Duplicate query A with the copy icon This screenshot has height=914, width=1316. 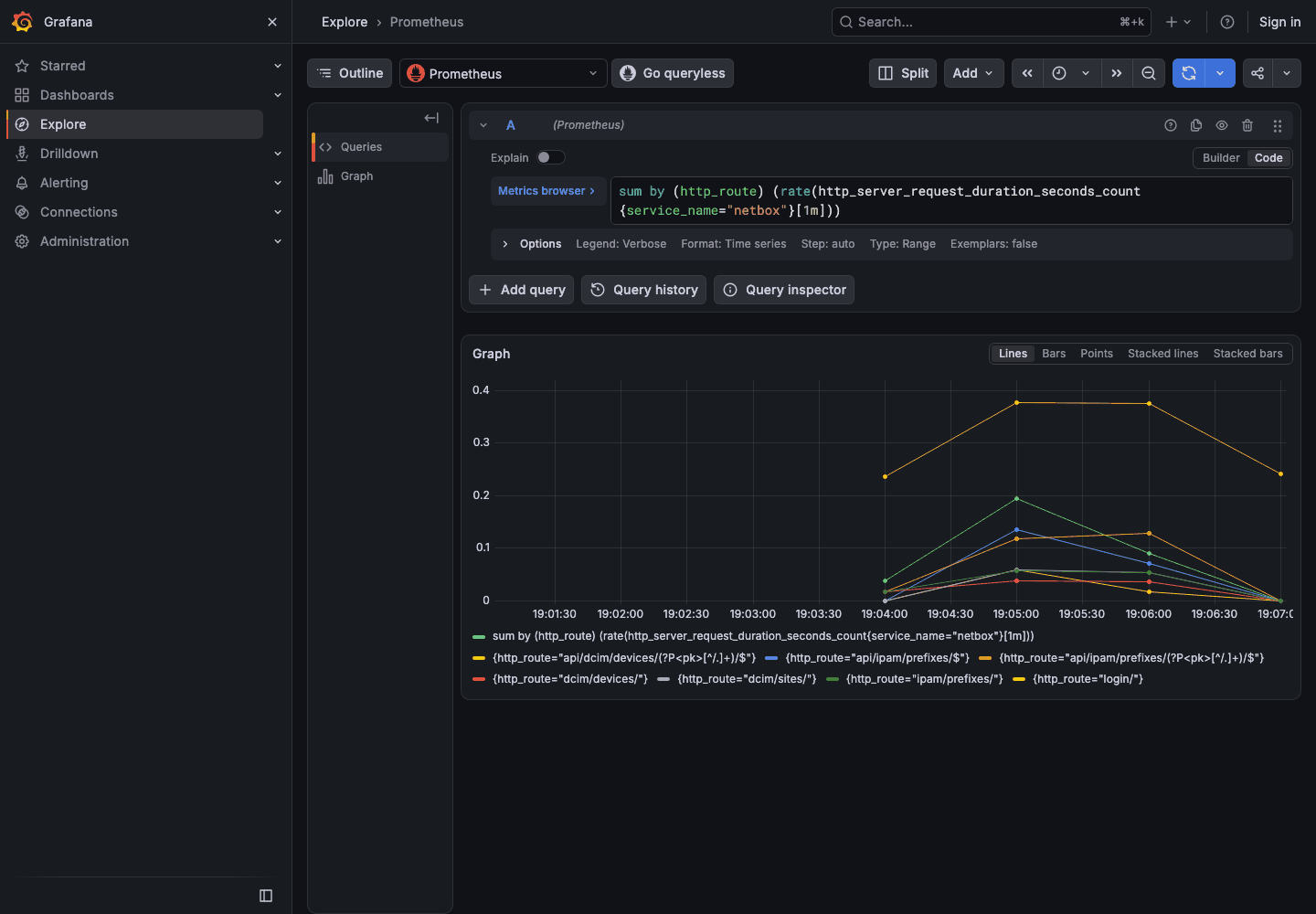click(x=1196, y=125)
